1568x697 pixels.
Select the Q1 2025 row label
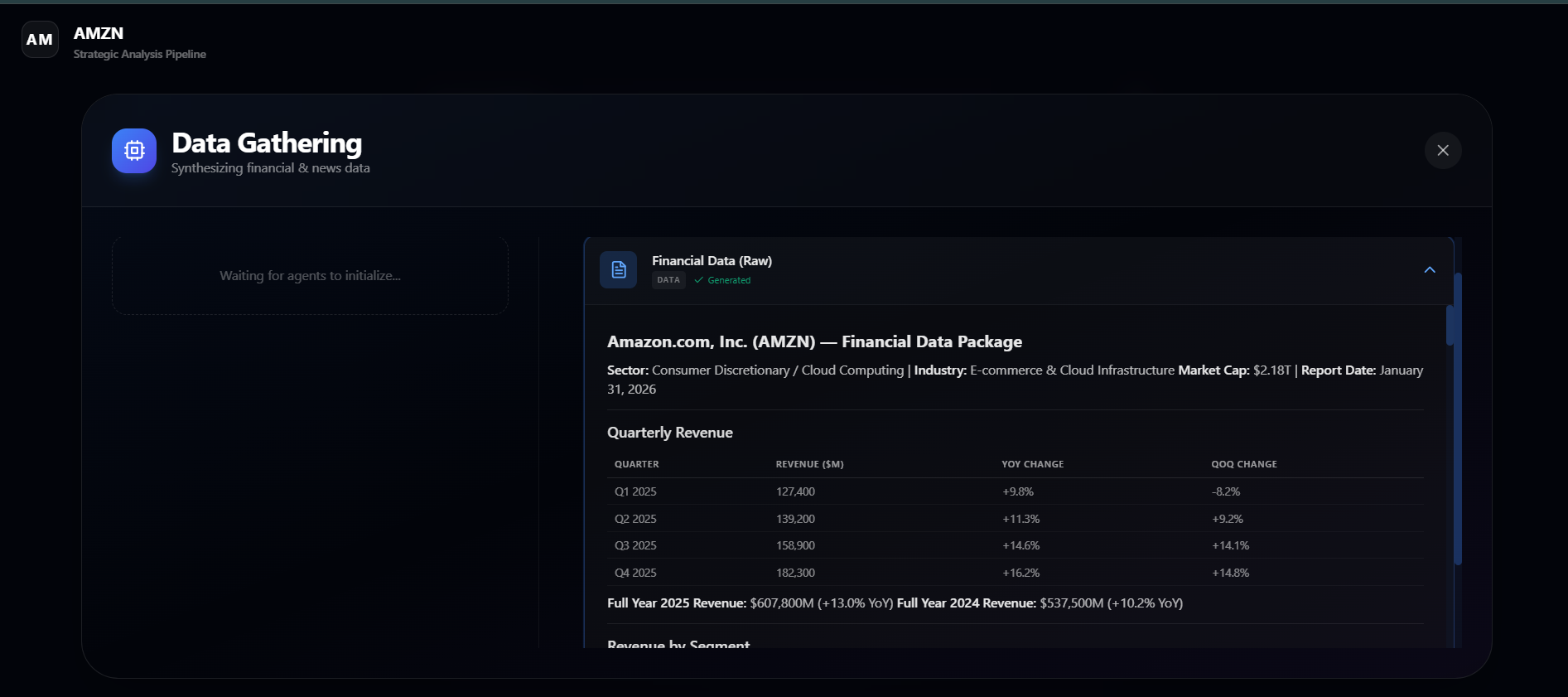pyautogui.click(x=635, y=491)
